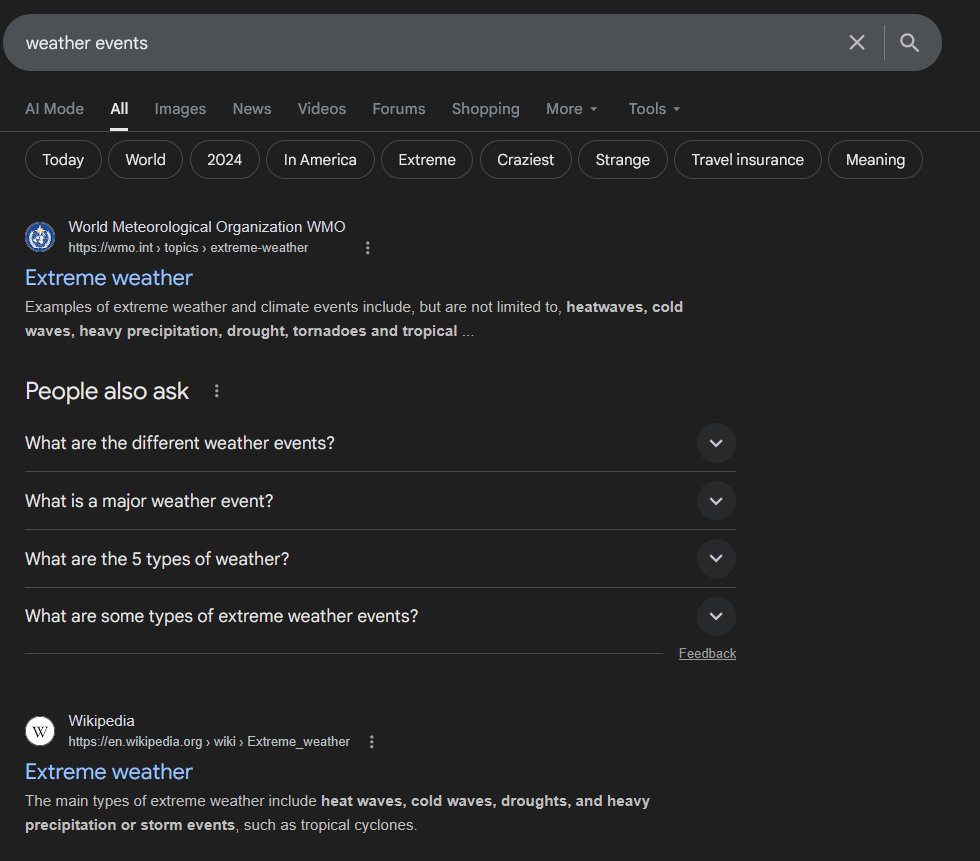Click the 'Wikipedia' site name text

pos(101,721)
